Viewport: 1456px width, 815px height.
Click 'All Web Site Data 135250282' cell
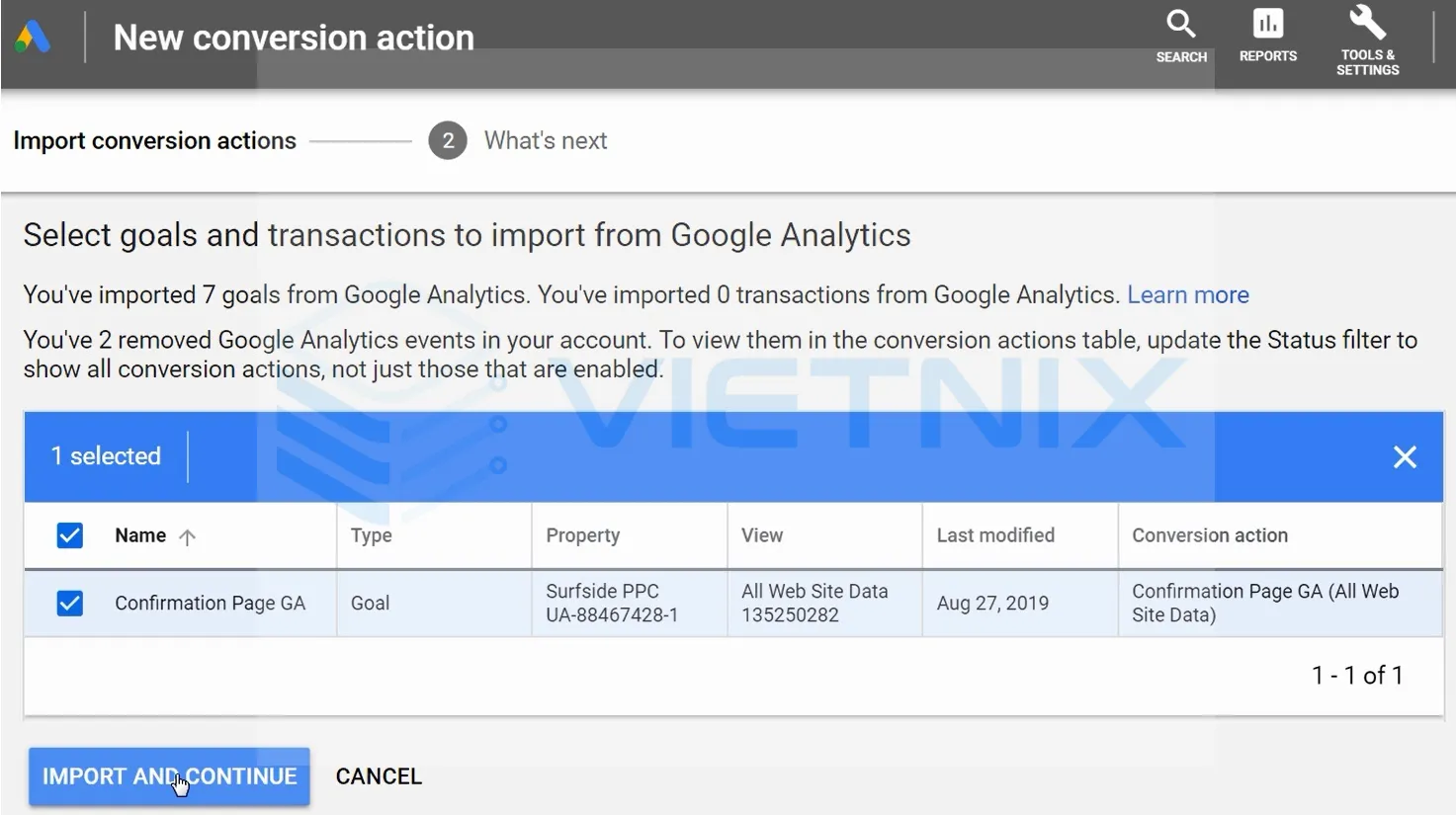click(x=814, y=603)
